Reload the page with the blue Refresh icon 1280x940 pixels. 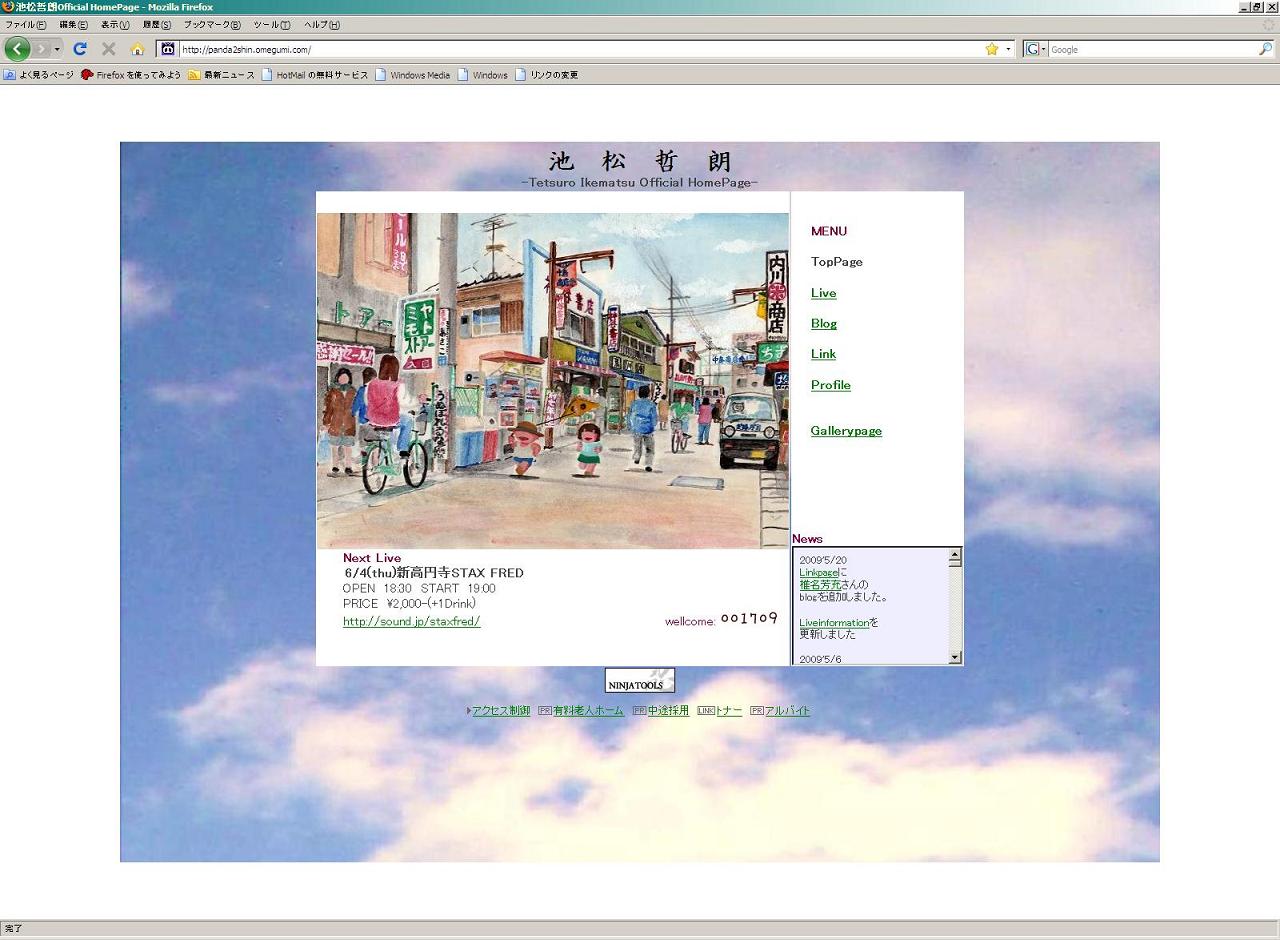pyautogui.click(x=80, y=49)
